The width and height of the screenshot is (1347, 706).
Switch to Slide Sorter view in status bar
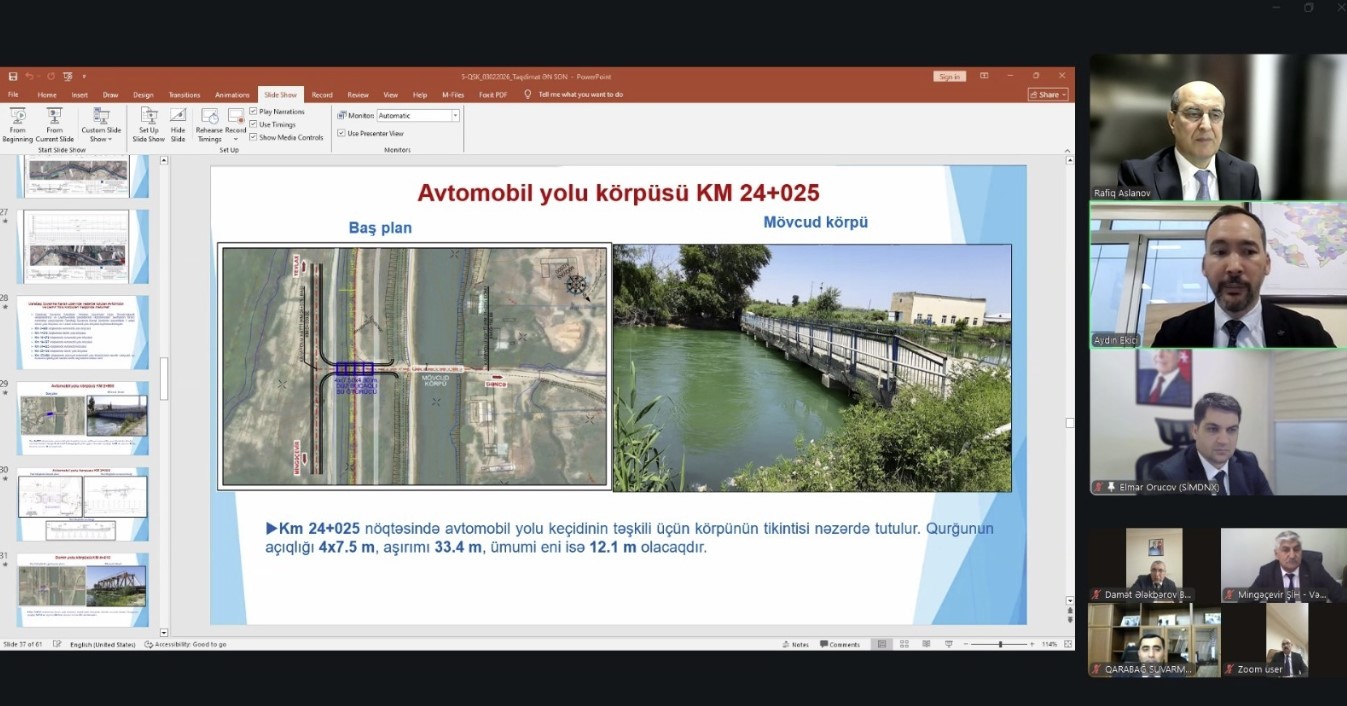903,644
